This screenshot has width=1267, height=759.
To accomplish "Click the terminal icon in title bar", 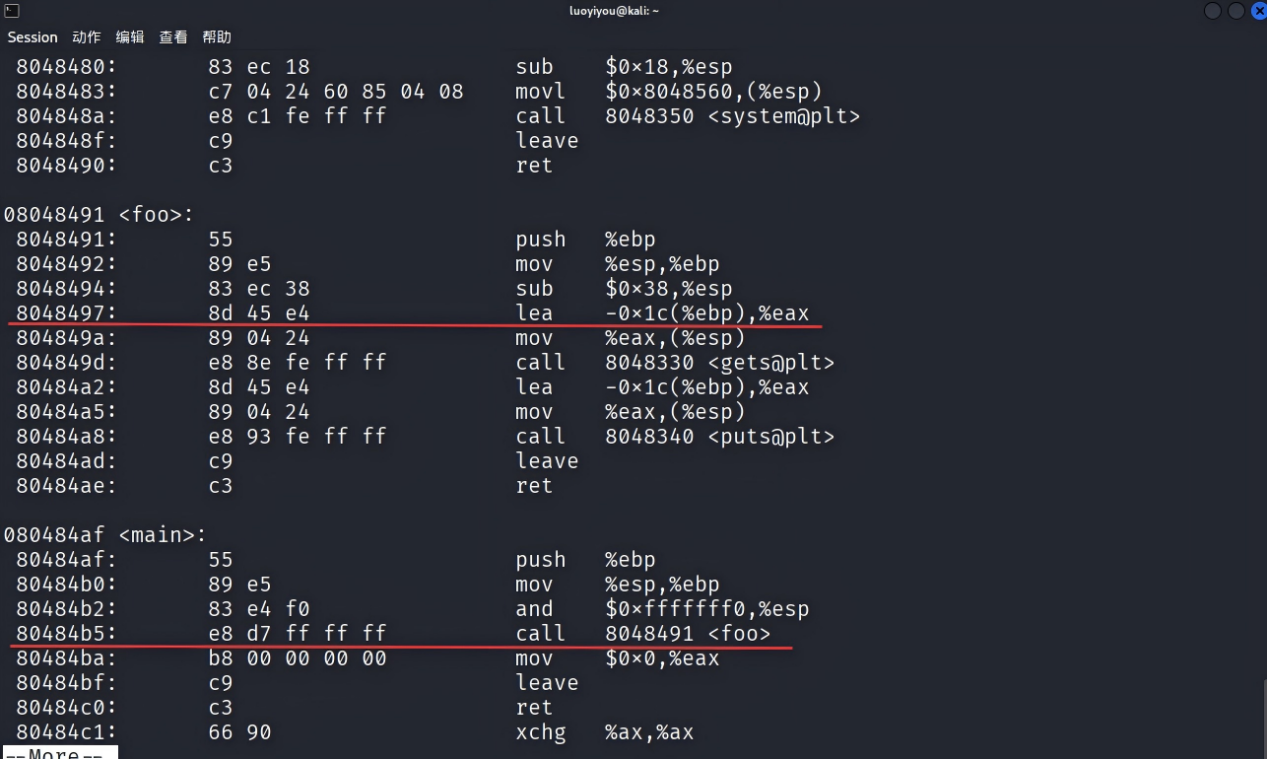I will point(12,11).
